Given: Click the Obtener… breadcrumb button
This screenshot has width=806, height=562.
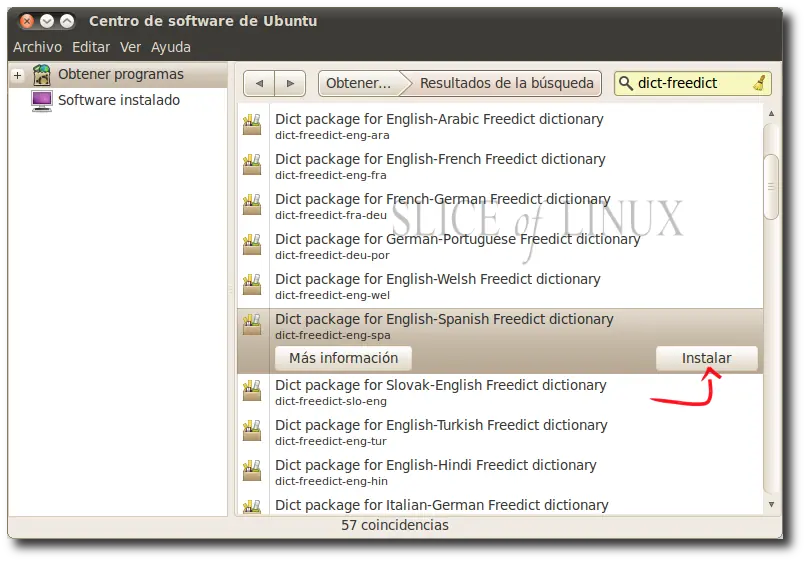Looking at the screenshot, I should point(358,83).
